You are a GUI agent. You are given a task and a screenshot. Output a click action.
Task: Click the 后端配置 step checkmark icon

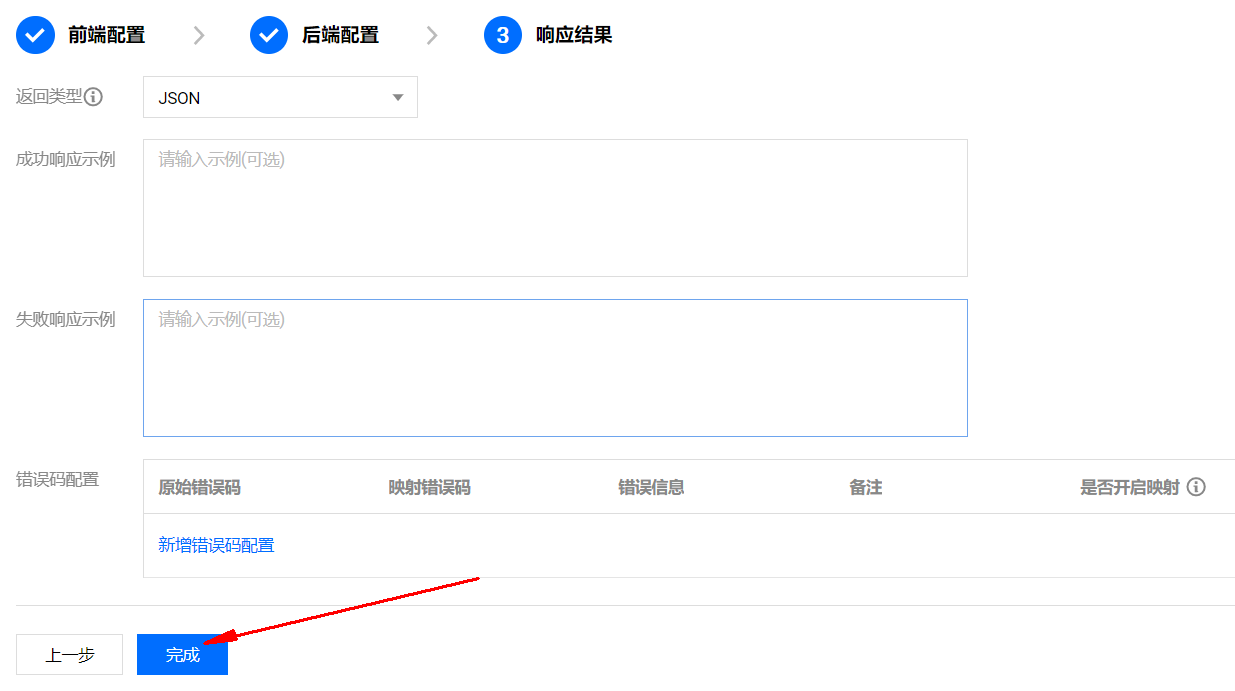(x=269, y=35)
